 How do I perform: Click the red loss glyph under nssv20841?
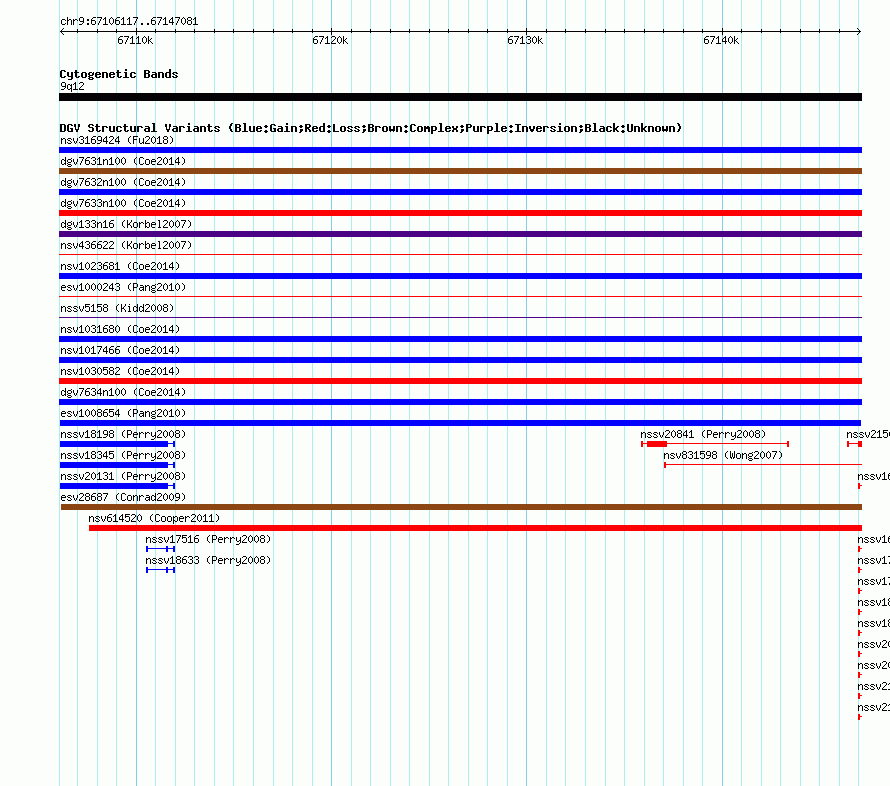pos(715,444)
